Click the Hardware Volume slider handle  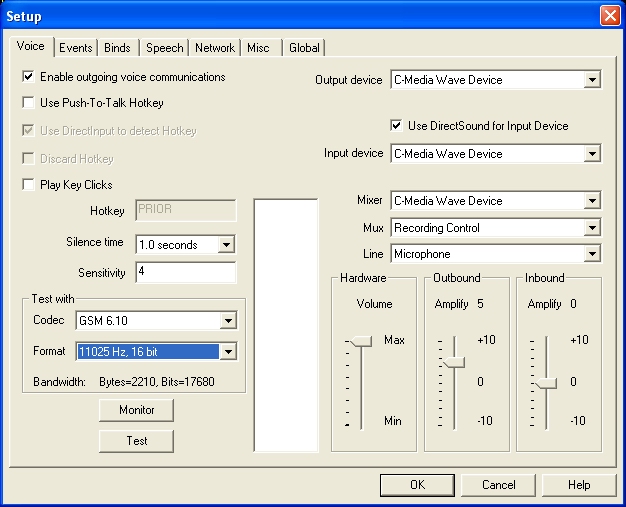[360, 342]
